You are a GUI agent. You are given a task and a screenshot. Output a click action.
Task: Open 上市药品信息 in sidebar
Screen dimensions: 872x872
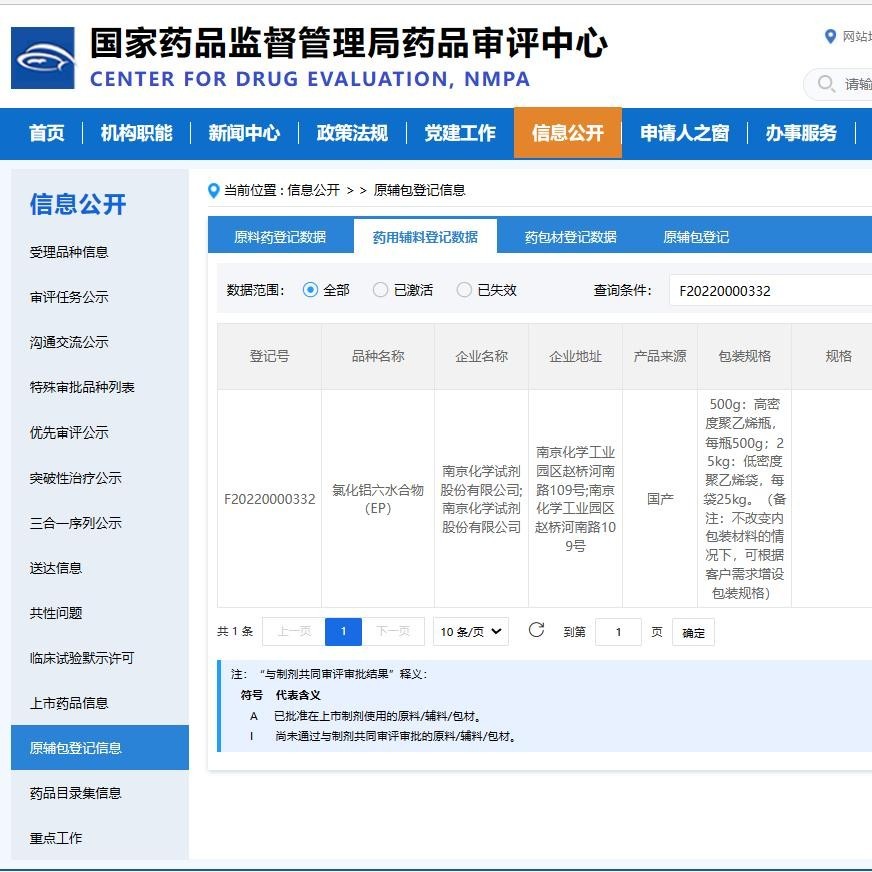69,703
